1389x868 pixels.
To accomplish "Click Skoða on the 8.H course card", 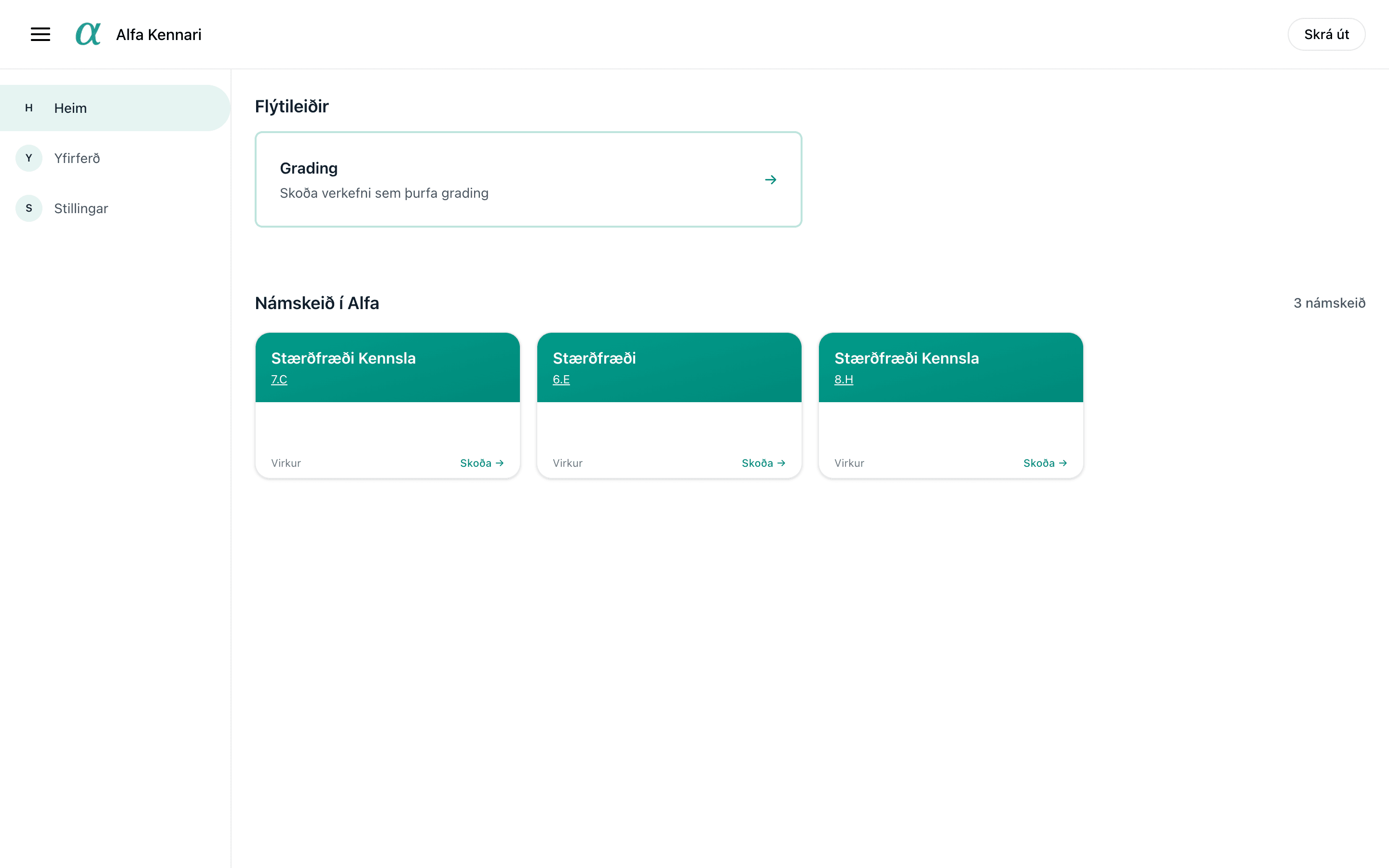I will 1045,463.
